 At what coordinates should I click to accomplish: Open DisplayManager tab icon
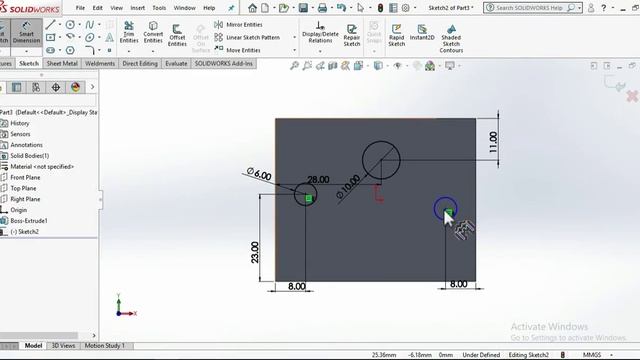pyautogui.click(x=76, y=87)
